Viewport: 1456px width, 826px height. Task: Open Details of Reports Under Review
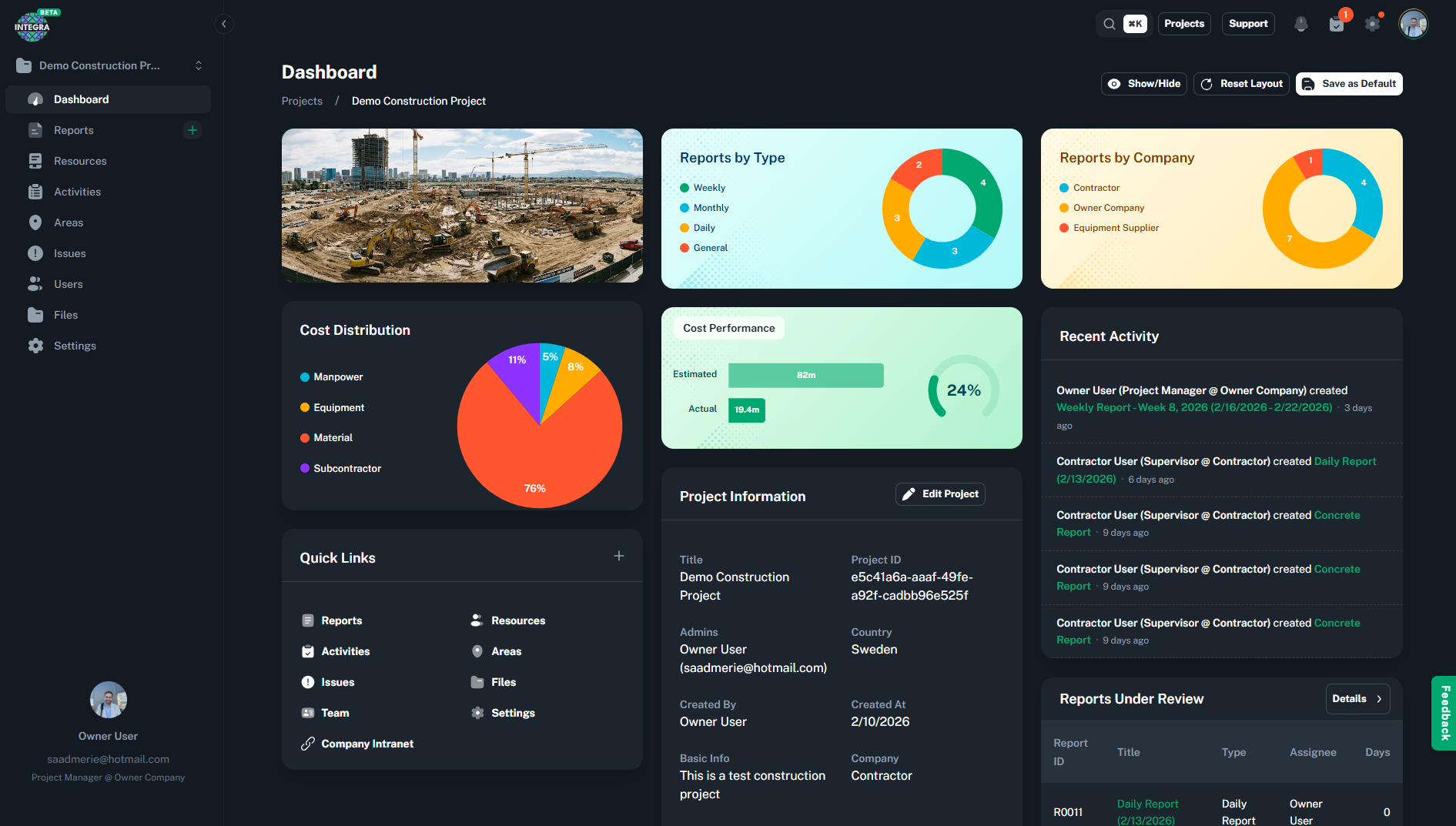[x=1357, y=699]
